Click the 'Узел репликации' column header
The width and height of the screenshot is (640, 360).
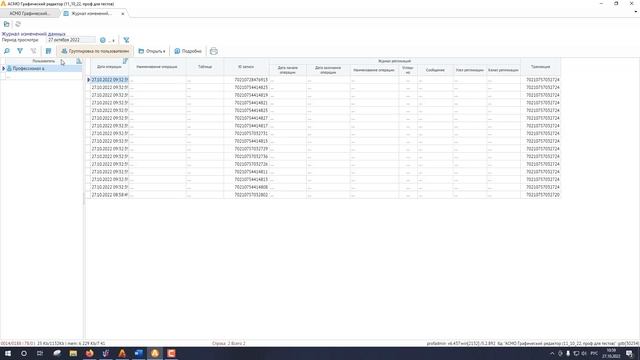tap(470, 70)
